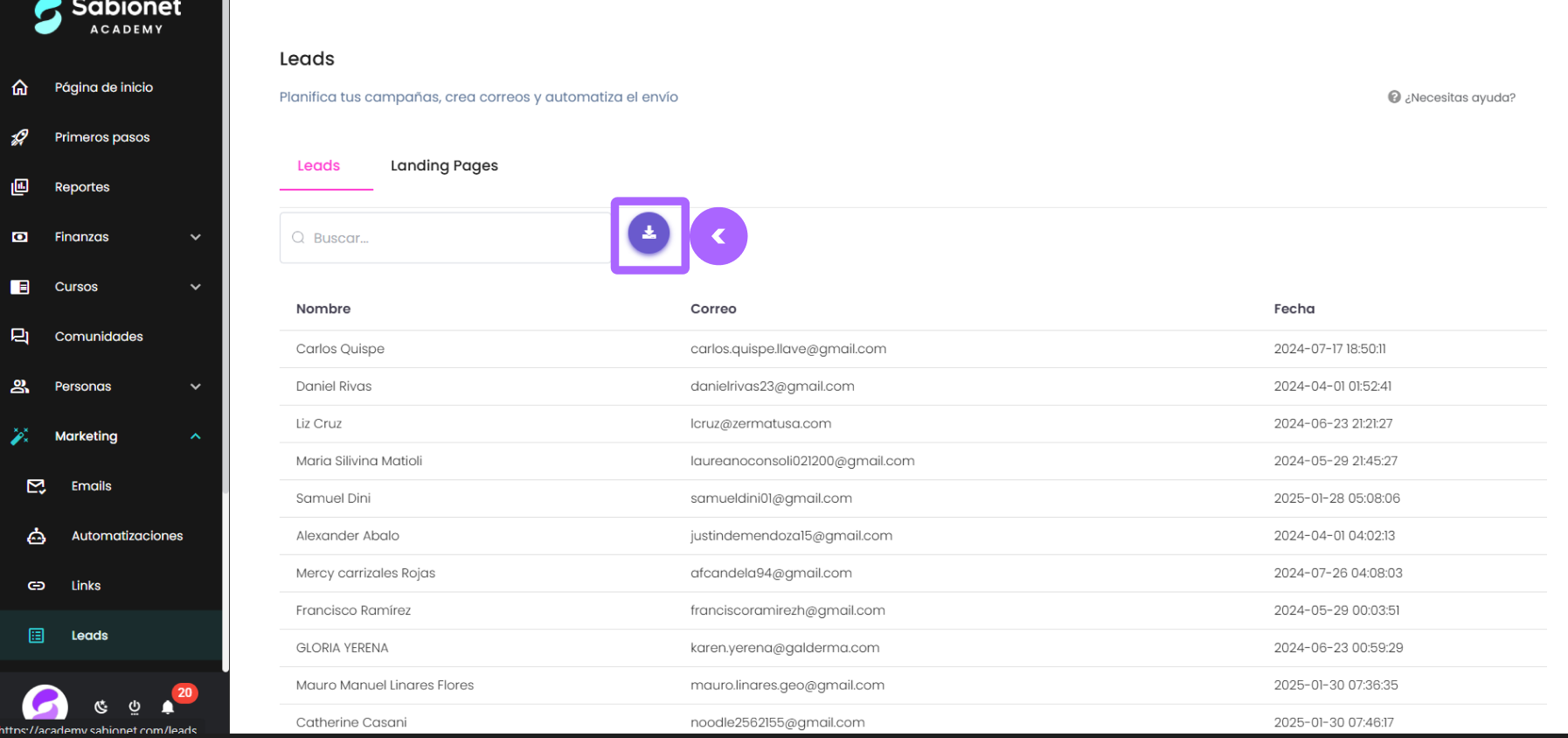Click Mercy carrizales Rojas name cell
Screen dimensions: 1568x738
click(x=365, y=574)
